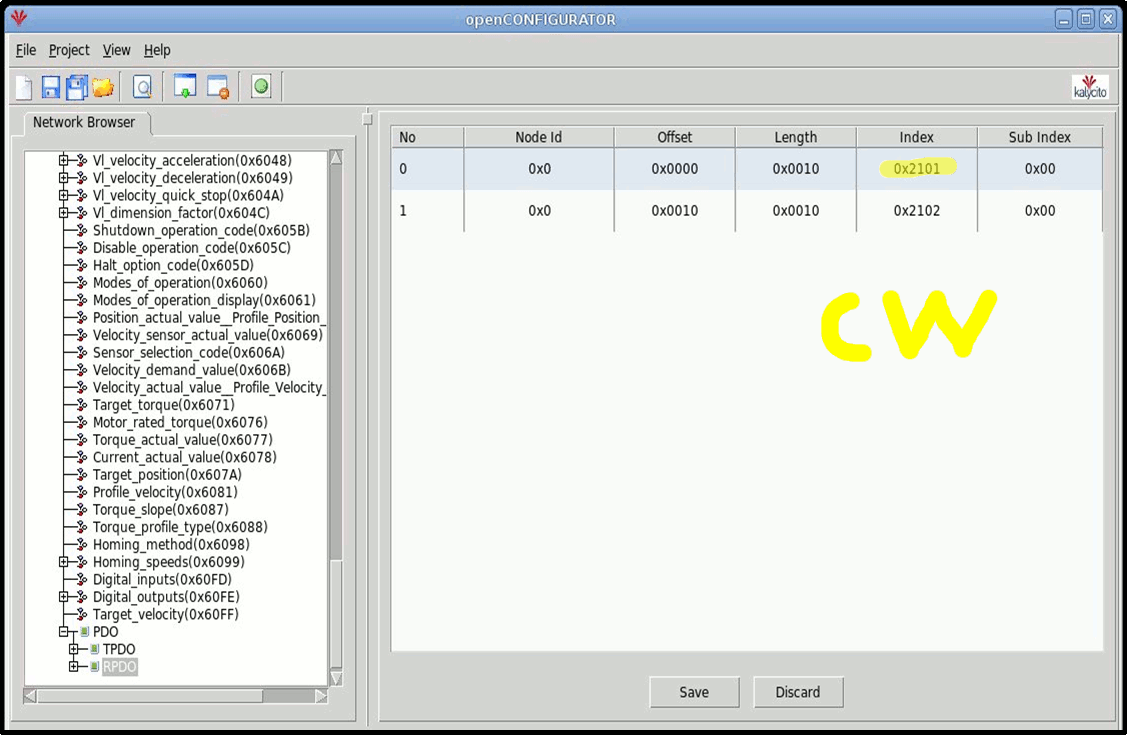
Task: Create a new project with the blank page icon
Action: point(24,88)
